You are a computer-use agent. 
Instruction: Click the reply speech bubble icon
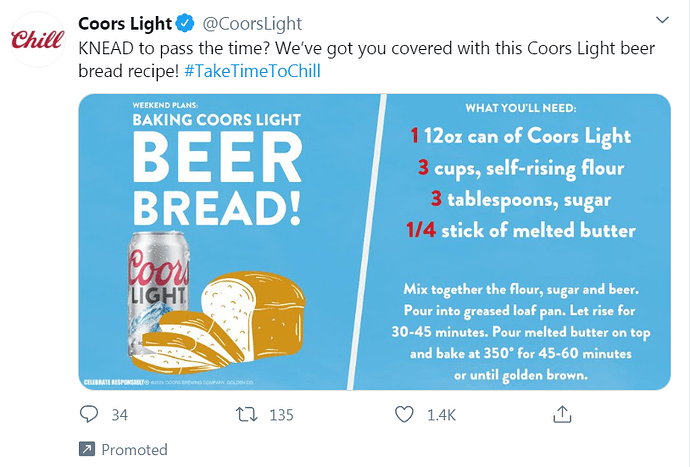(89, 414)
